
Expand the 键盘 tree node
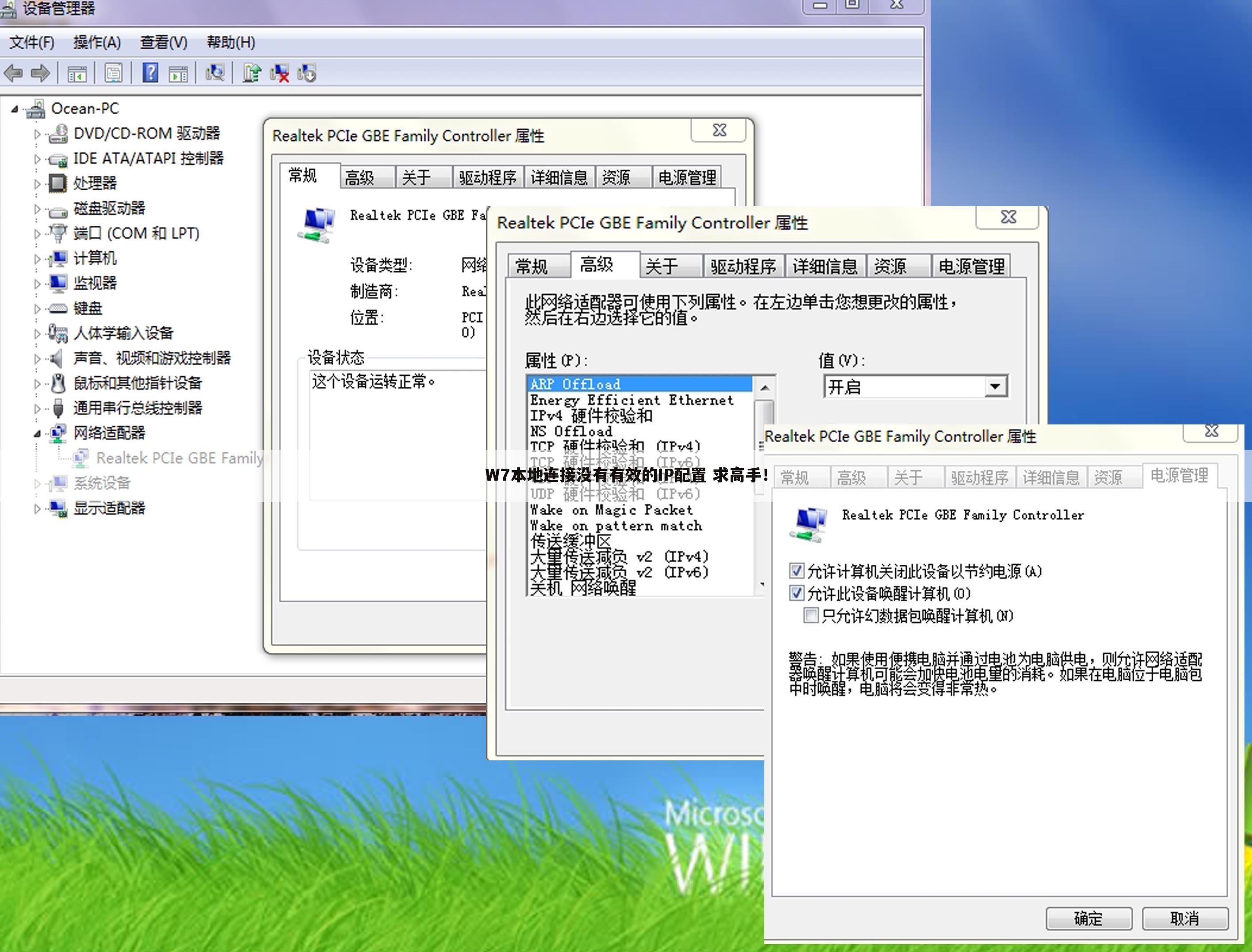coord(37,309)
